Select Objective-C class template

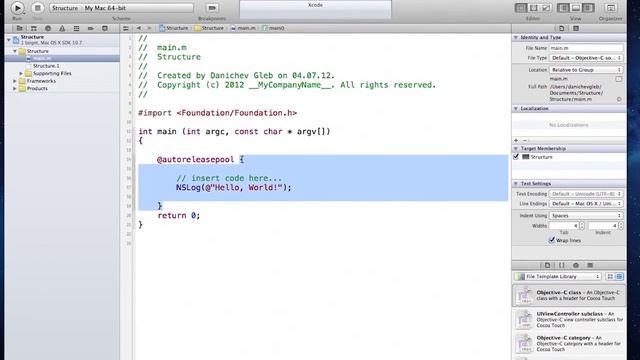click(569, 295)
